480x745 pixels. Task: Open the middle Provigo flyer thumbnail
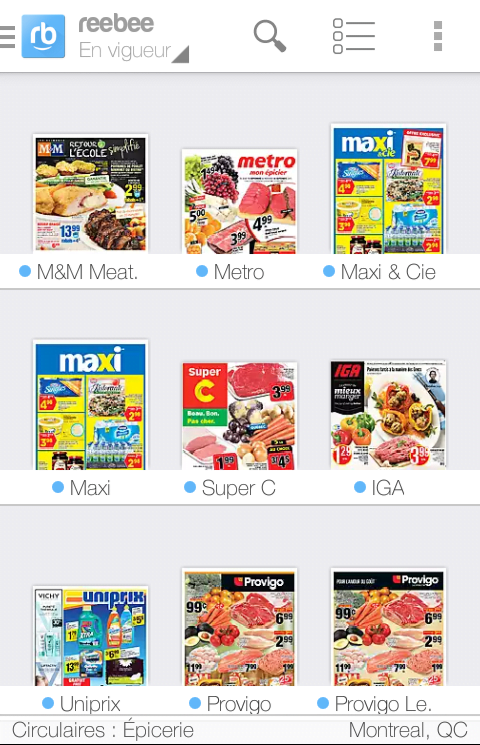coord(239,627)
